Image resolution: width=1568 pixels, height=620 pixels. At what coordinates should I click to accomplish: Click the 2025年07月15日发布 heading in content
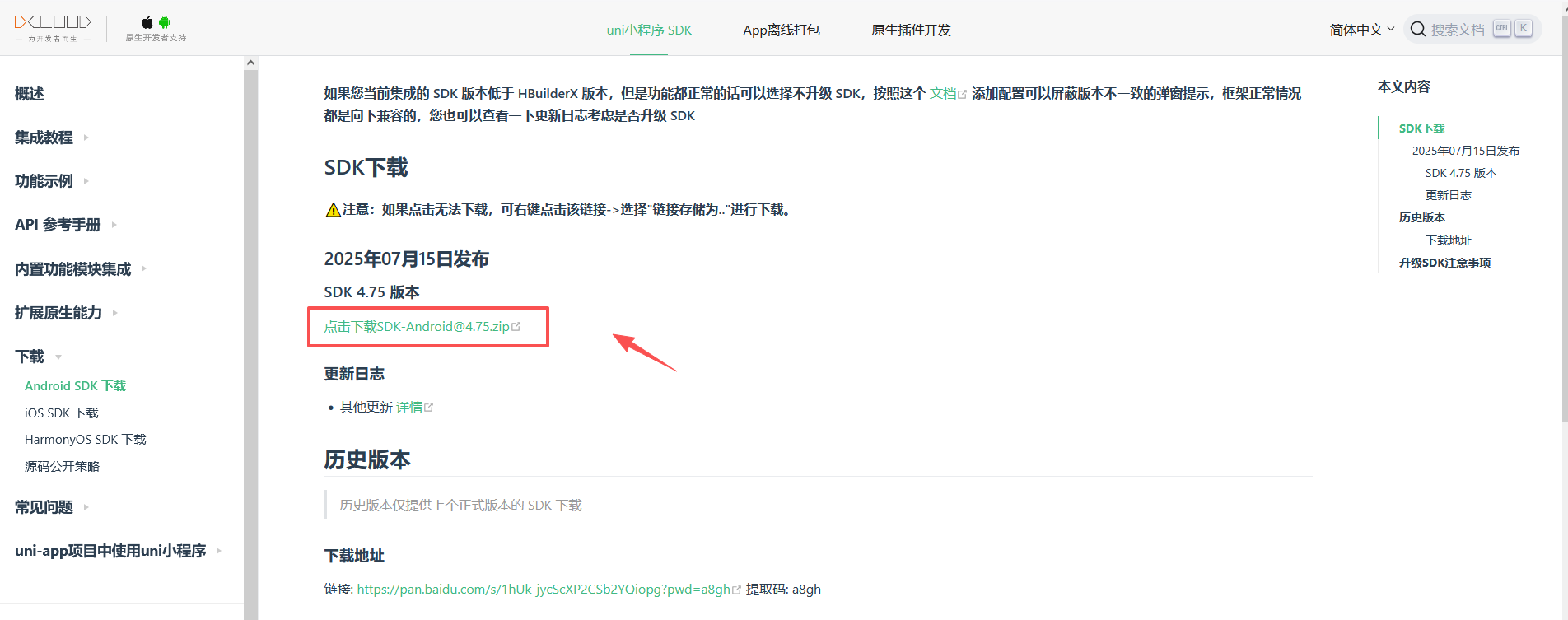pyautogui.click(x=406, y=259)
